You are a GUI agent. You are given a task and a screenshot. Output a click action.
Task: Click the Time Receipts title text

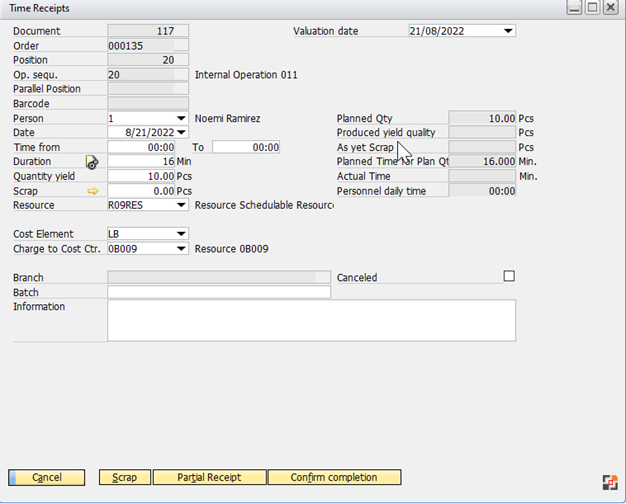tap(39, 8)
